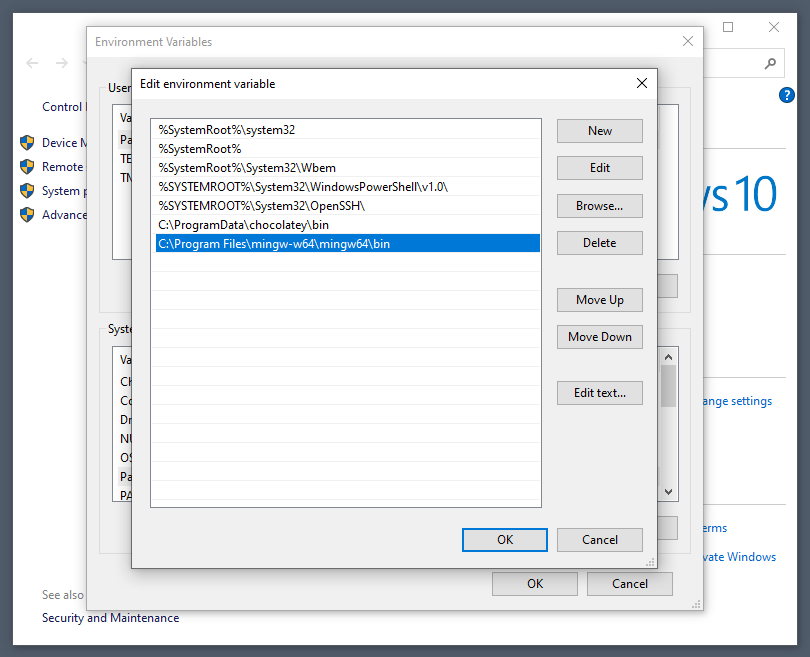Open System protection link in sidebar
Image resolution: width=810 pixels, height=657 pixels.
(x=64, y=191)
